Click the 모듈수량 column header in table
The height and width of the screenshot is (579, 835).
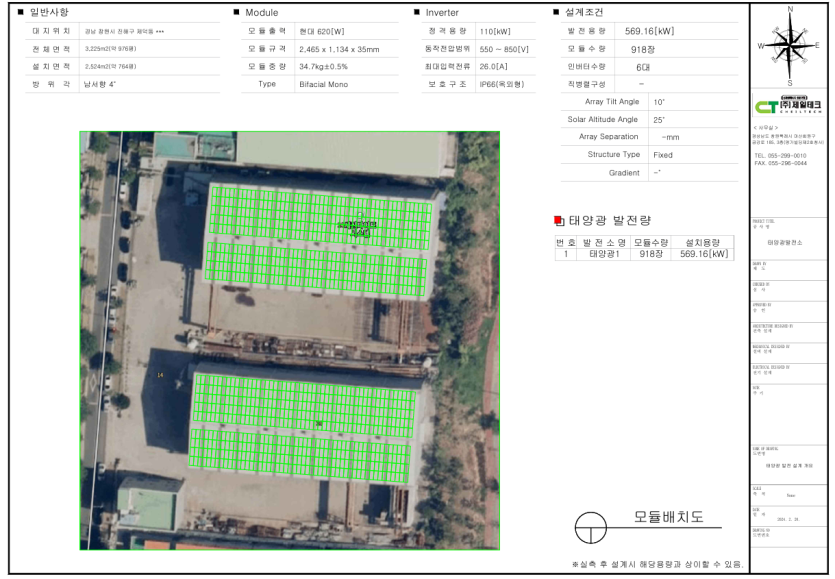[x=651, y=241]
